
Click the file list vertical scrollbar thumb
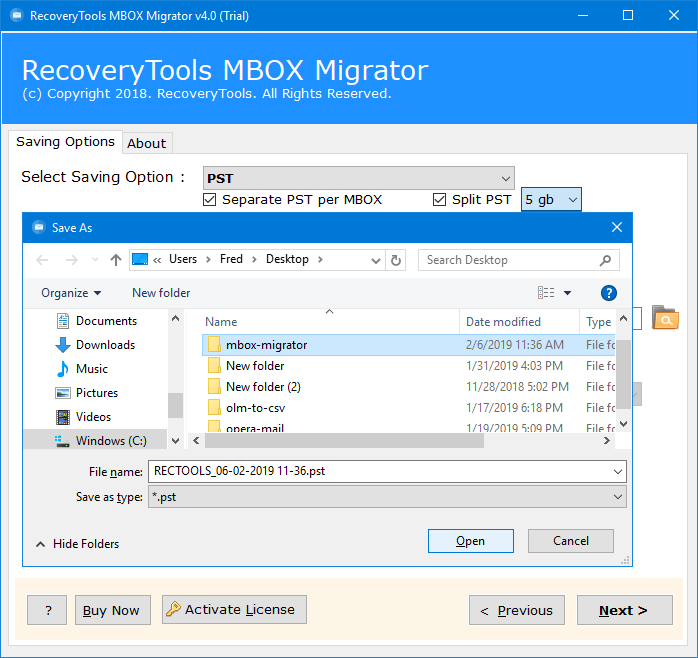click(624, 374)
